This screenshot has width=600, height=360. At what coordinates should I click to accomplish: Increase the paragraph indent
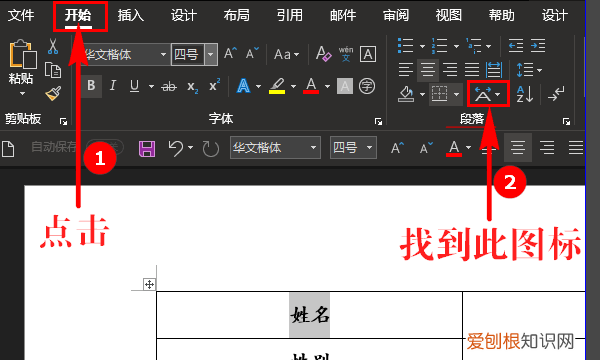pyautogui.click(x=538, y=46)
